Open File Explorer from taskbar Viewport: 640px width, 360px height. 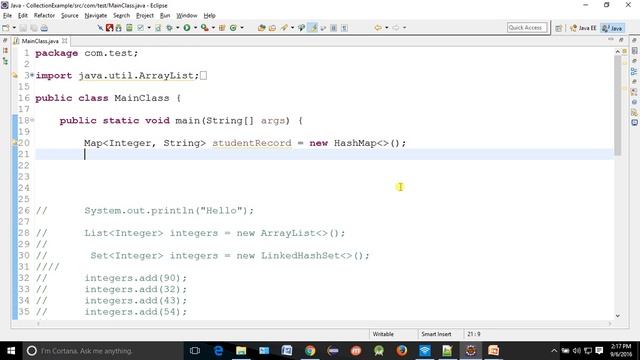(x=241, y=351)
